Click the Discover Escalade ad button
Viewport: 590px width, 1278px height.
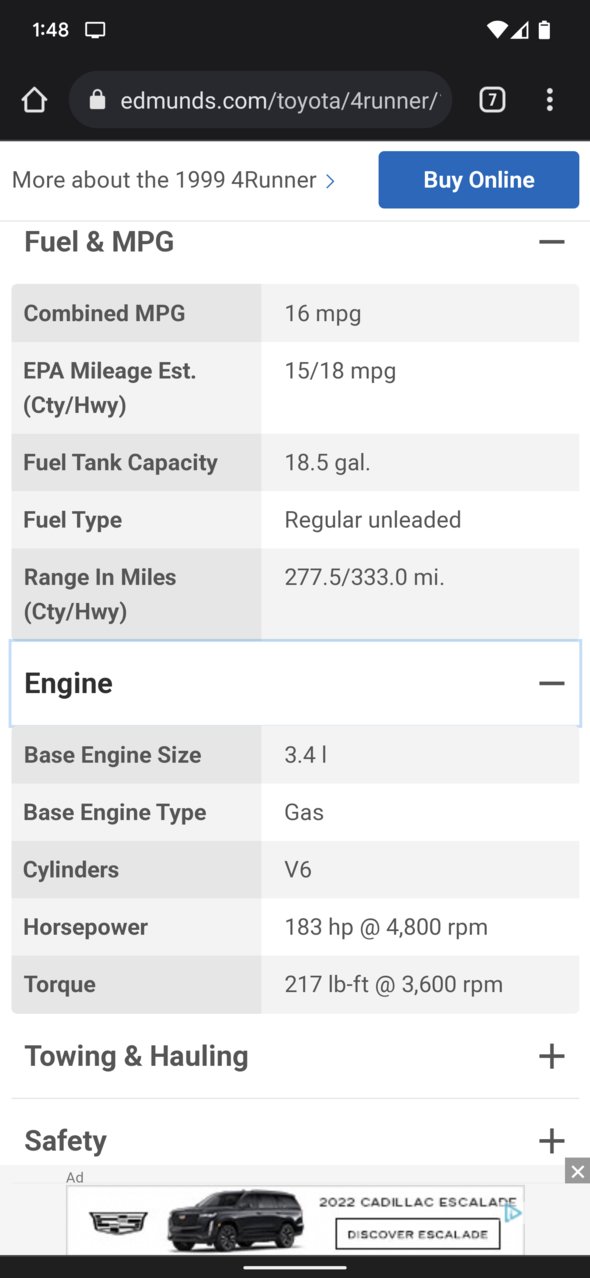[418, 1234]
